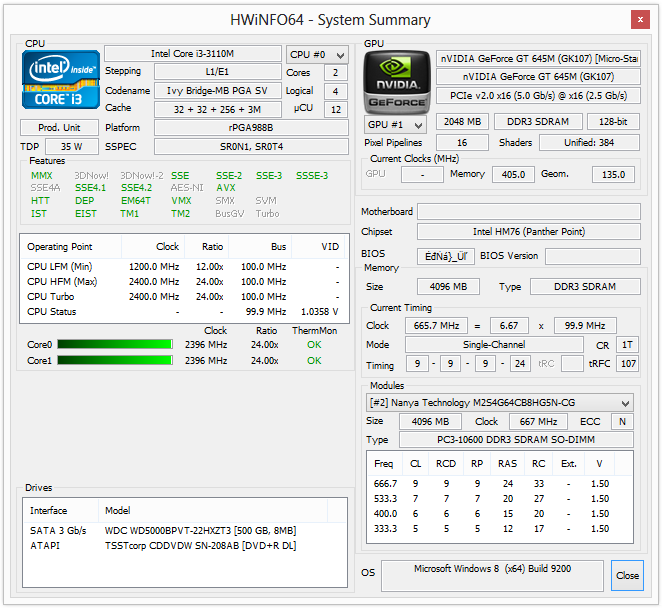Select the 400.0 frequency timing row
This screenshot has width=662, height=608.
point(499,513)
